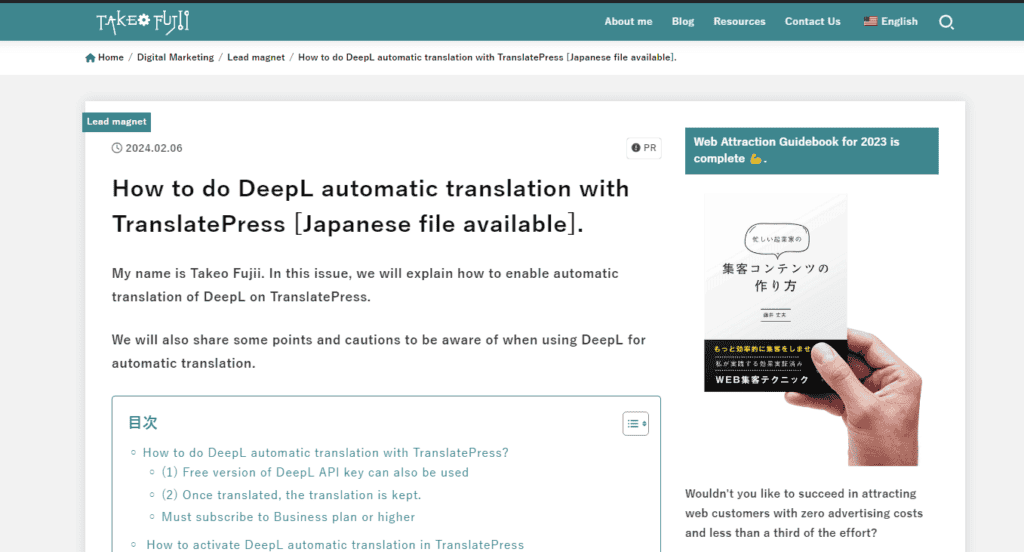Go to Home breadcrumb link
The height and width of the screenshot is (552, 1024).
pyautogui.click(x=110, y=57)
